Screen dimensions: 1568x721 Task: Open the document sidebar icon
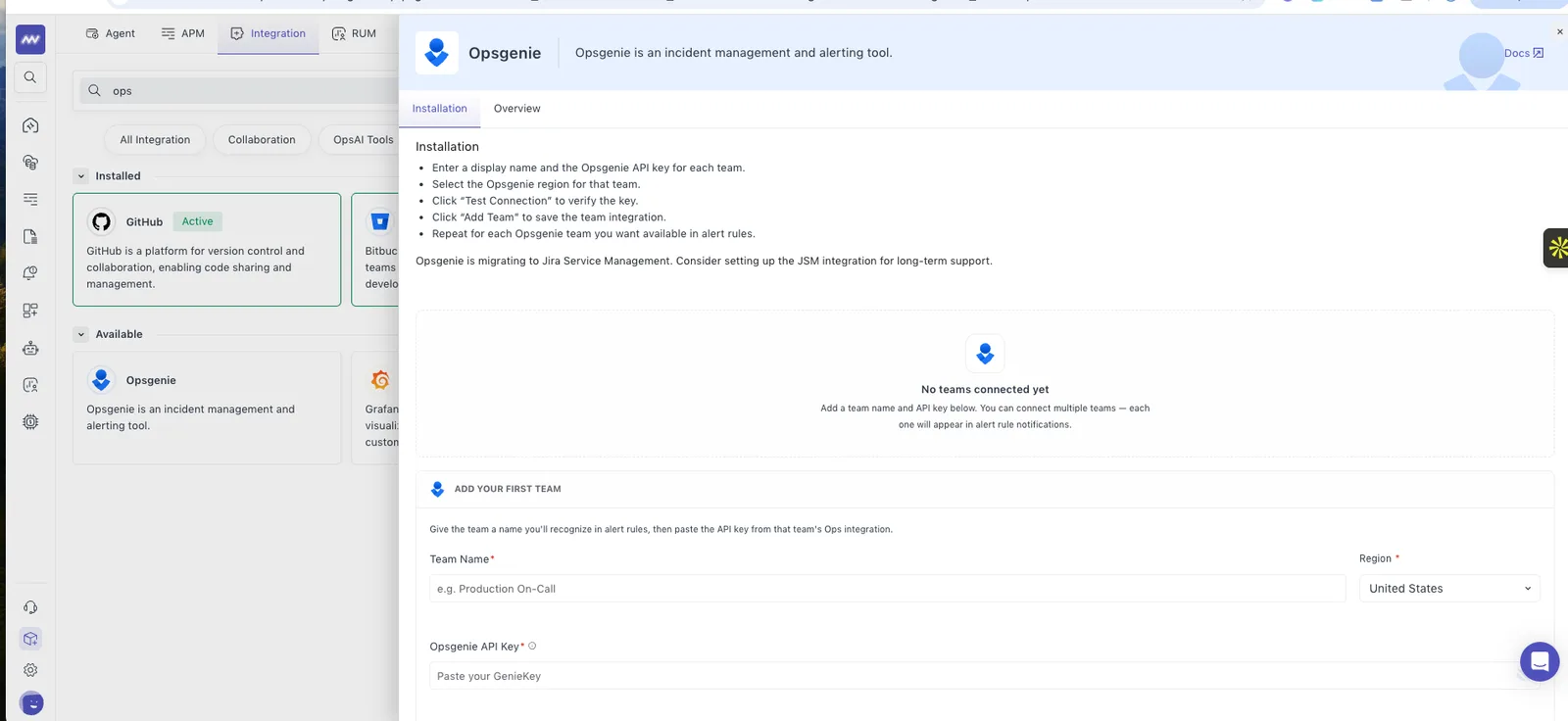[30, 236]
